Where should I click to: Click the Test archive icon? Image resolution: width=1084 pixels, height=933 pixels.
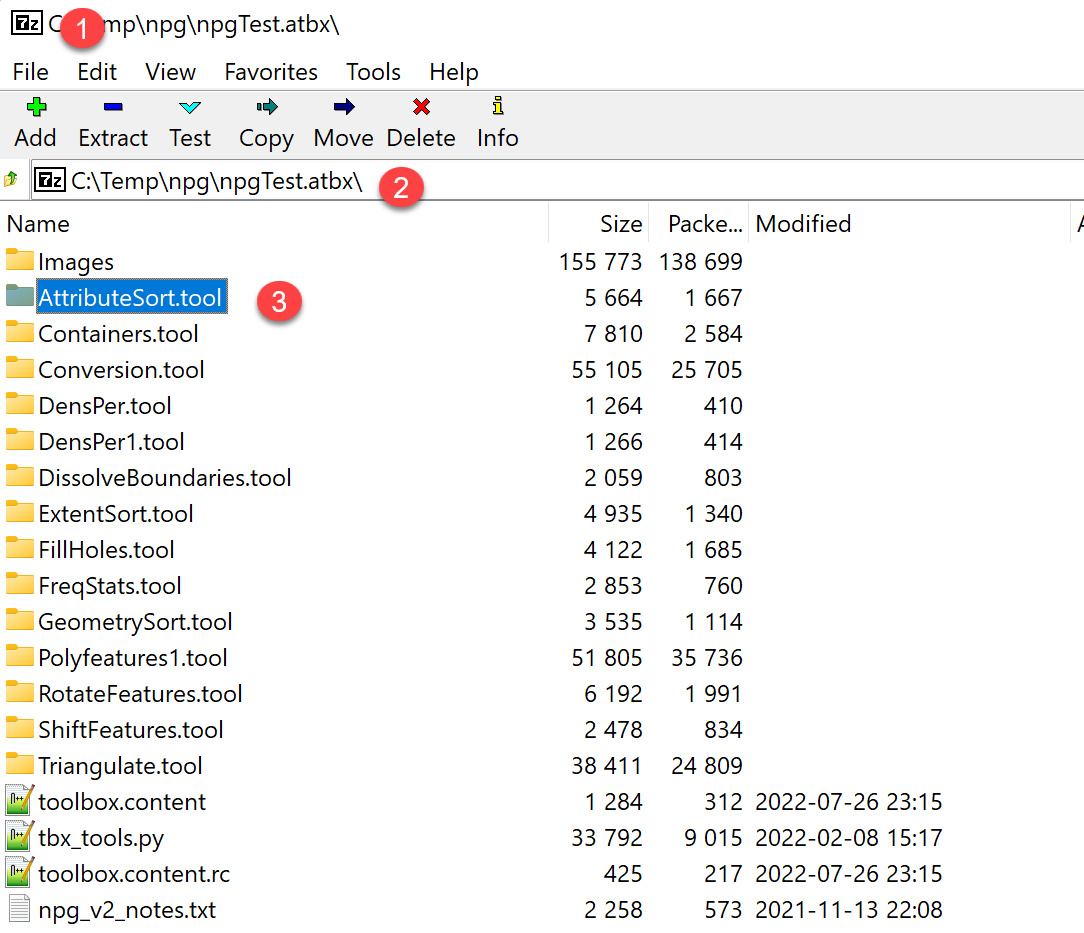(189, 107)
